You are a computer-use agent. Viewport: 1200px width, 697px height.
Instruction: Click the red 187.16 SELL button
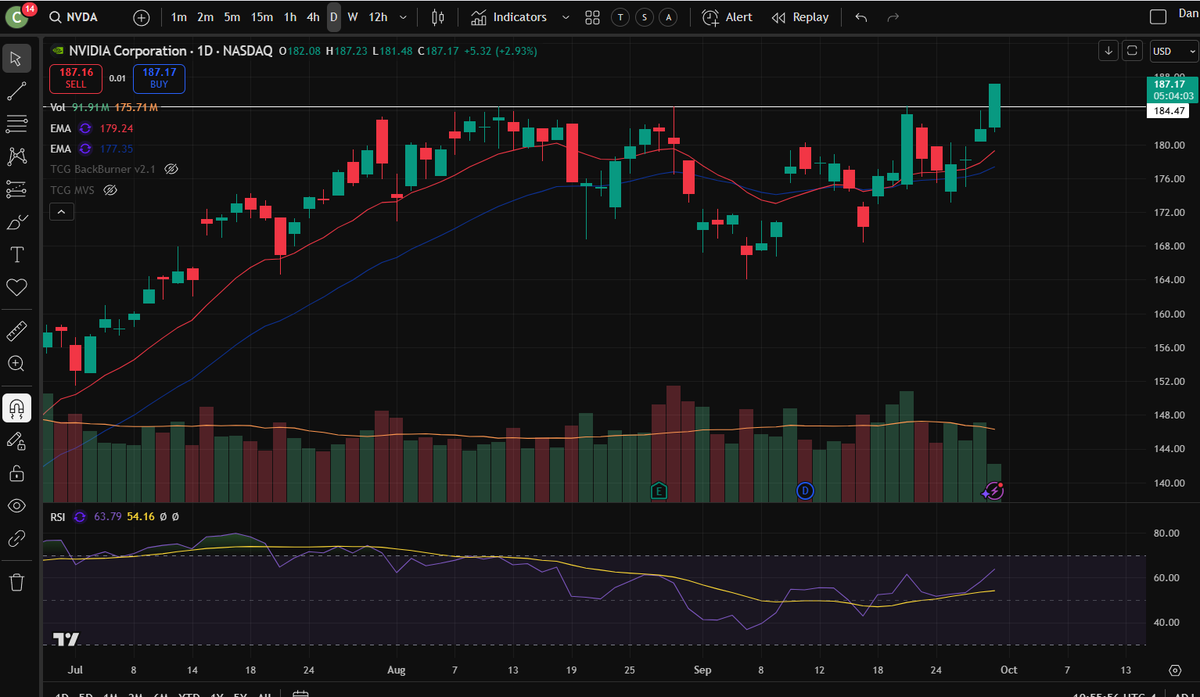point(76,78)
